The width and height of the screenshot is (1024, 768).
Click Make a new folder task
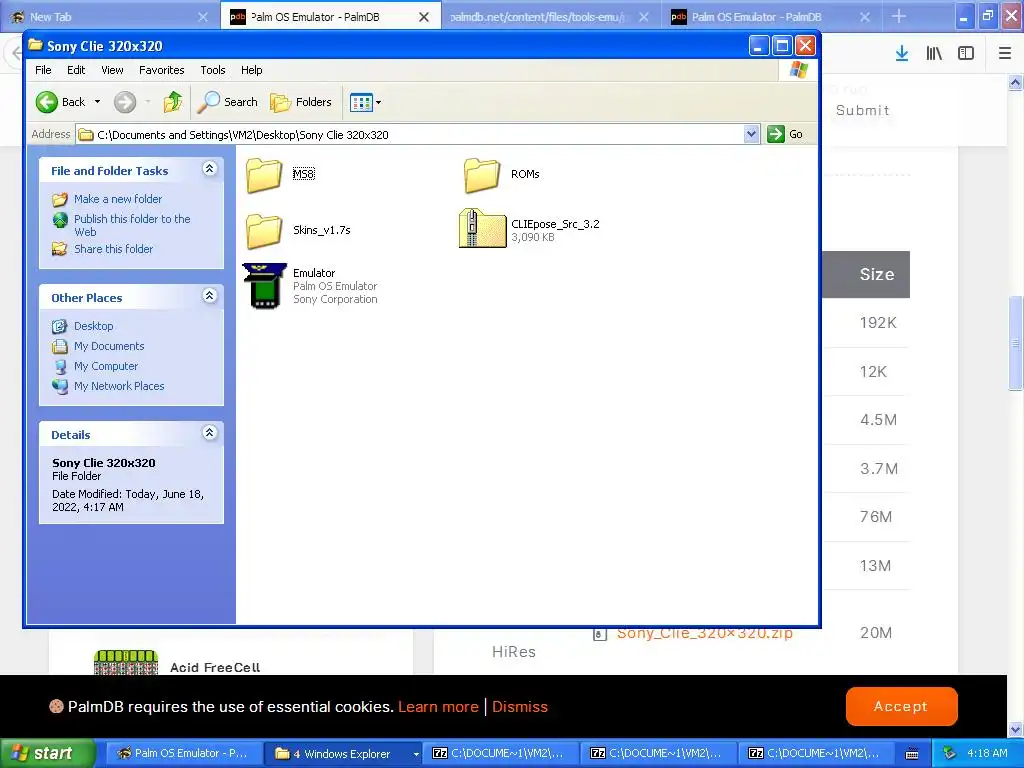118,199
